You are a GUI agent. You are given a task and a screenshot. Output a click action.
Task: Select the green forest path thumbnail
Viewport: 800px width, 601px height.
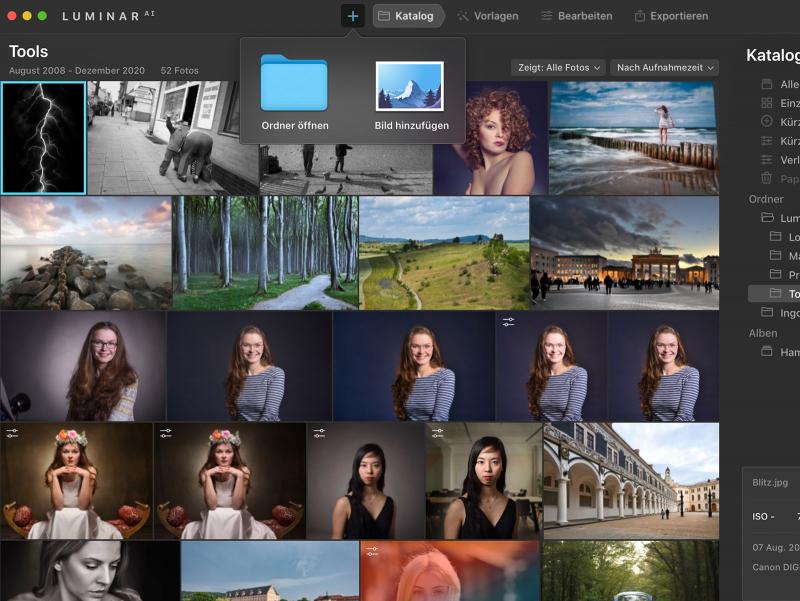click(265, 253)
